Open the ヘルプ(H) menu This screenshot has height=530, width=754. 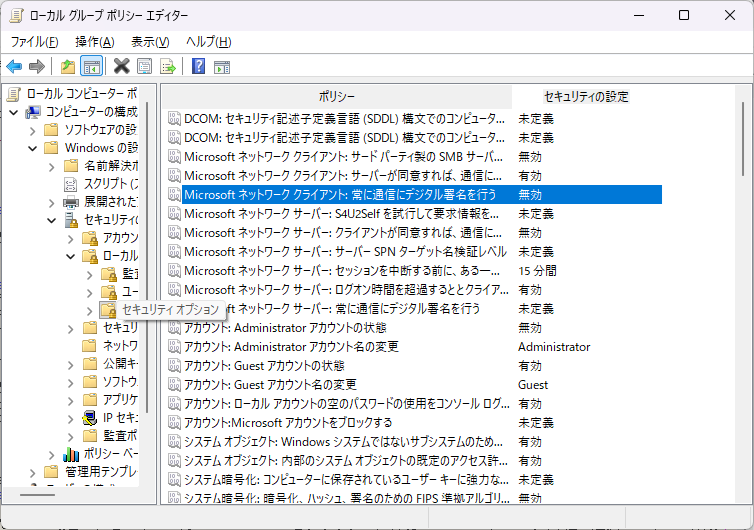pyautogui.click(x=208, y=41)
